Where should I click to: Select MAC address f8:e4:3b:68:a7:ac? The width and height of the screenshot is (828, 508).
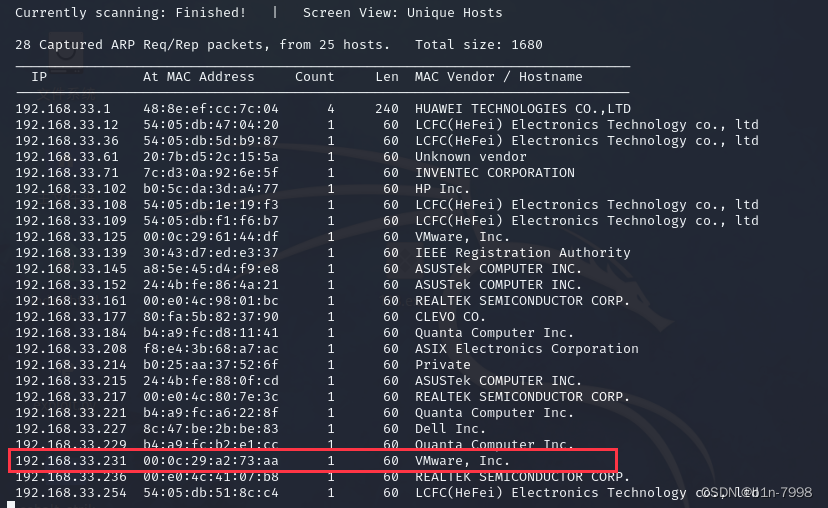point(211,349)
